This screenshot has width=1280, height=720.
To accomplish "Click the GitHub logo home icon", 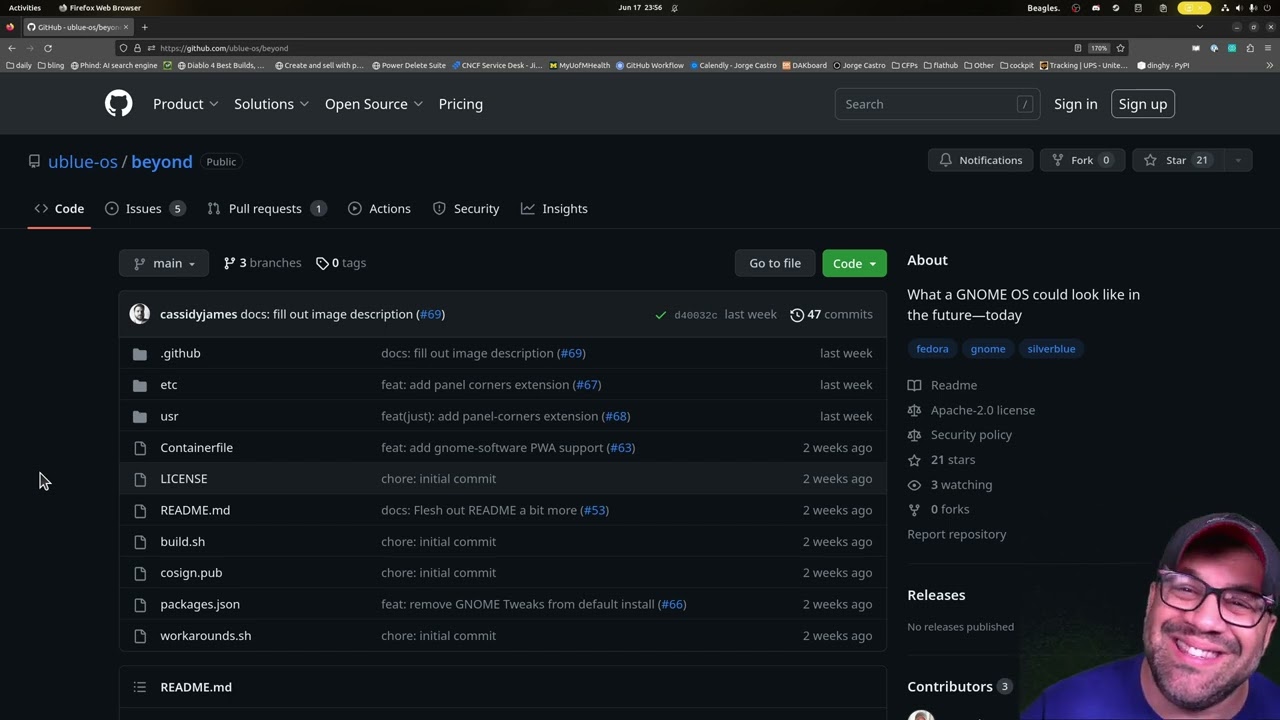I will click(118, 104).
